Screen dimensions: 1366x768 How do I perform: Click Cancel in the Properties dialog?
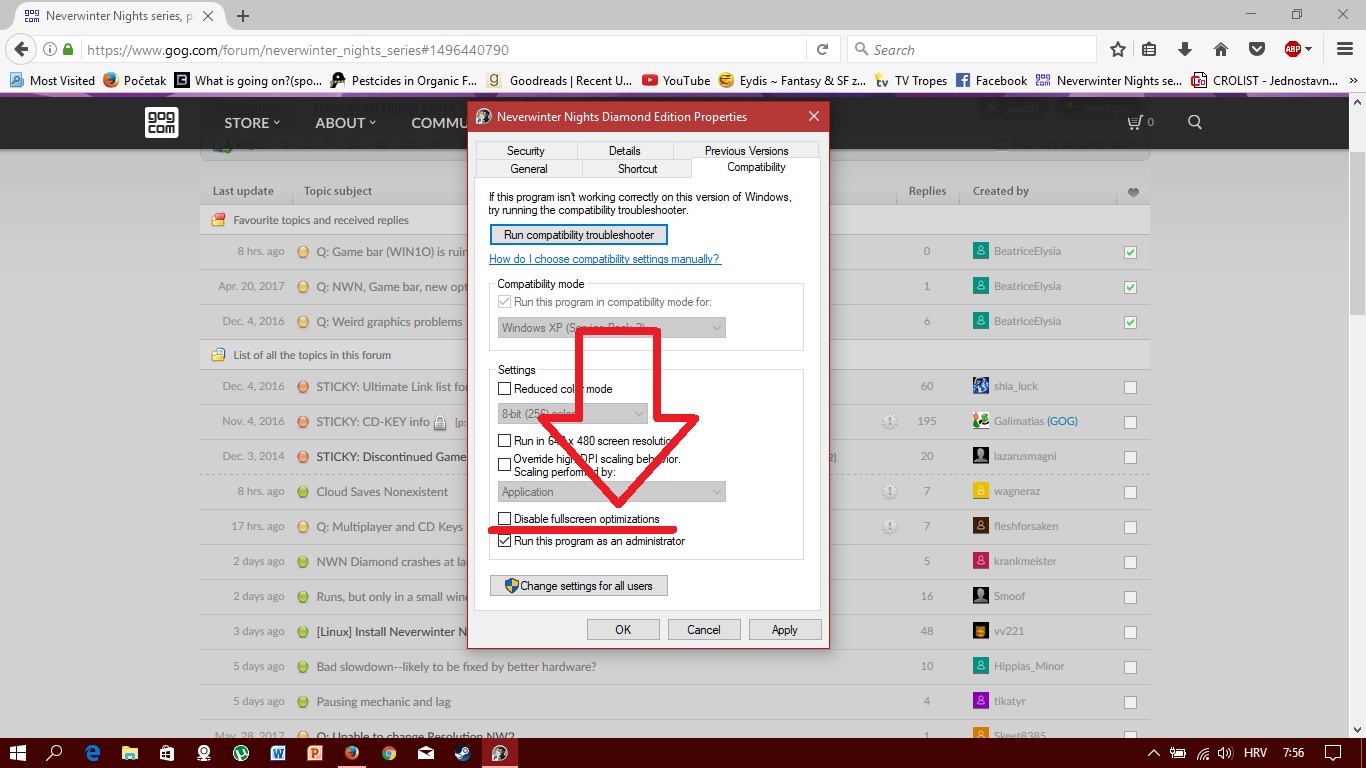click(x=704, y=630)
